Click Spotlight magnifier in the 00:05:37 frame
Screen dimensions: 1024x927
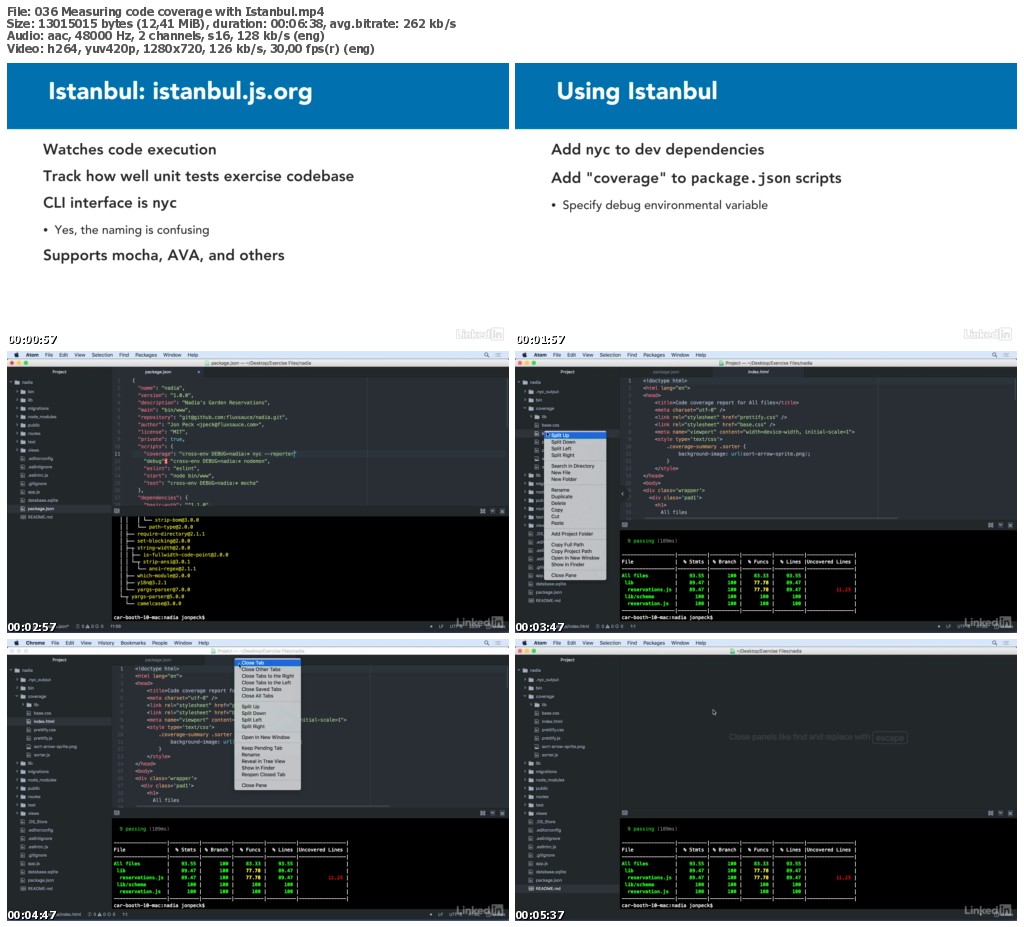tap(995, 643)
